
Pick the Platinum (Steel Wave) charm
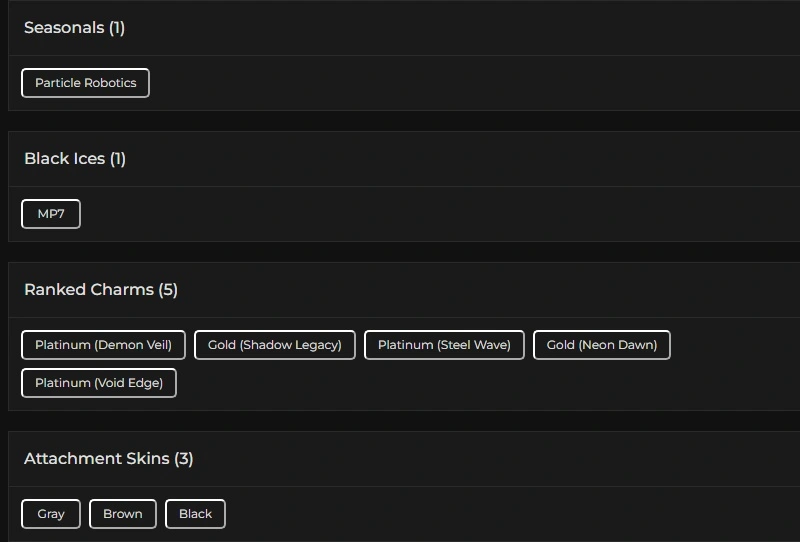click(x=444, y=345)
